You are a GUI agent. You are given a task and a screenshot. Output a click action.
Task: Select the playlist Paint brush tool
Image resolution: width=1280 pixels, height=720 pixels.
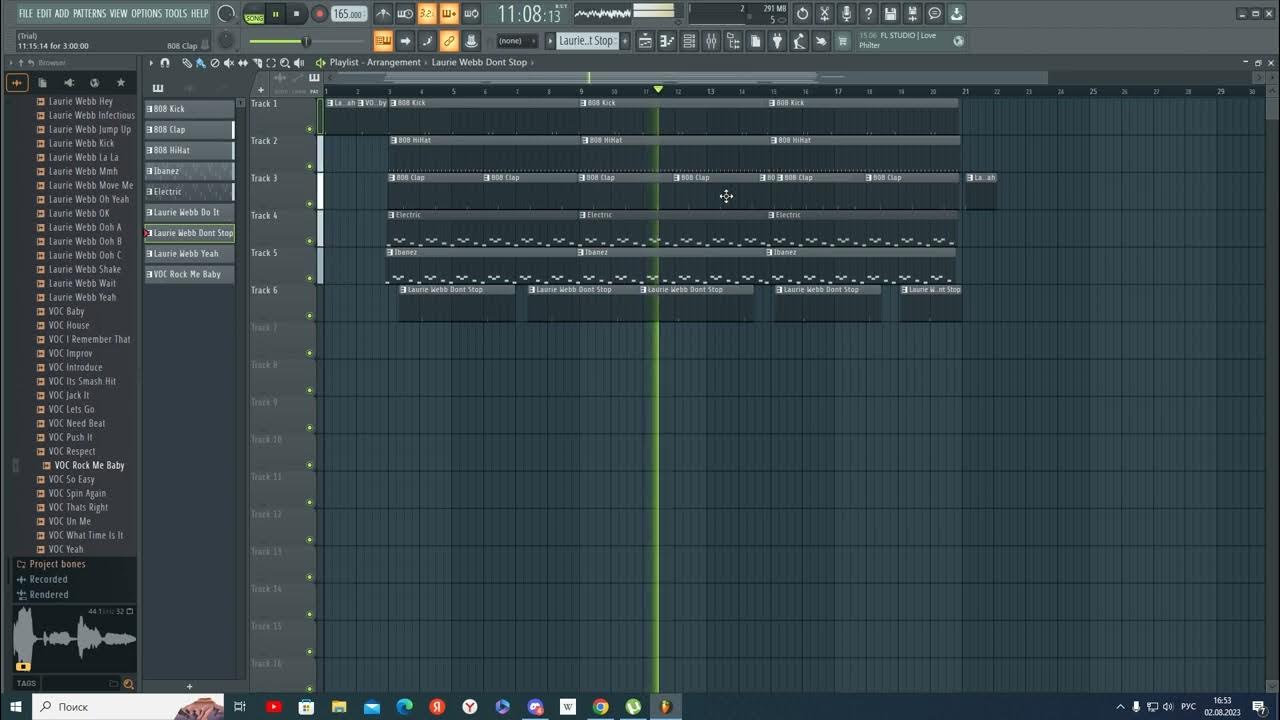[x=200, y=63]
